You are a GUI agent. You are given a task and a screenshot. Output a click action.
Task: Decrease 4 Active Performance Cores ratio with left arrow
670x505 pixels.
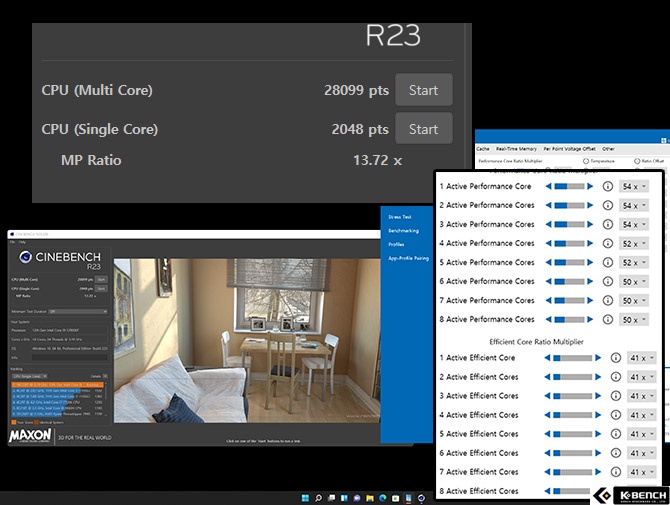[549, 243]
